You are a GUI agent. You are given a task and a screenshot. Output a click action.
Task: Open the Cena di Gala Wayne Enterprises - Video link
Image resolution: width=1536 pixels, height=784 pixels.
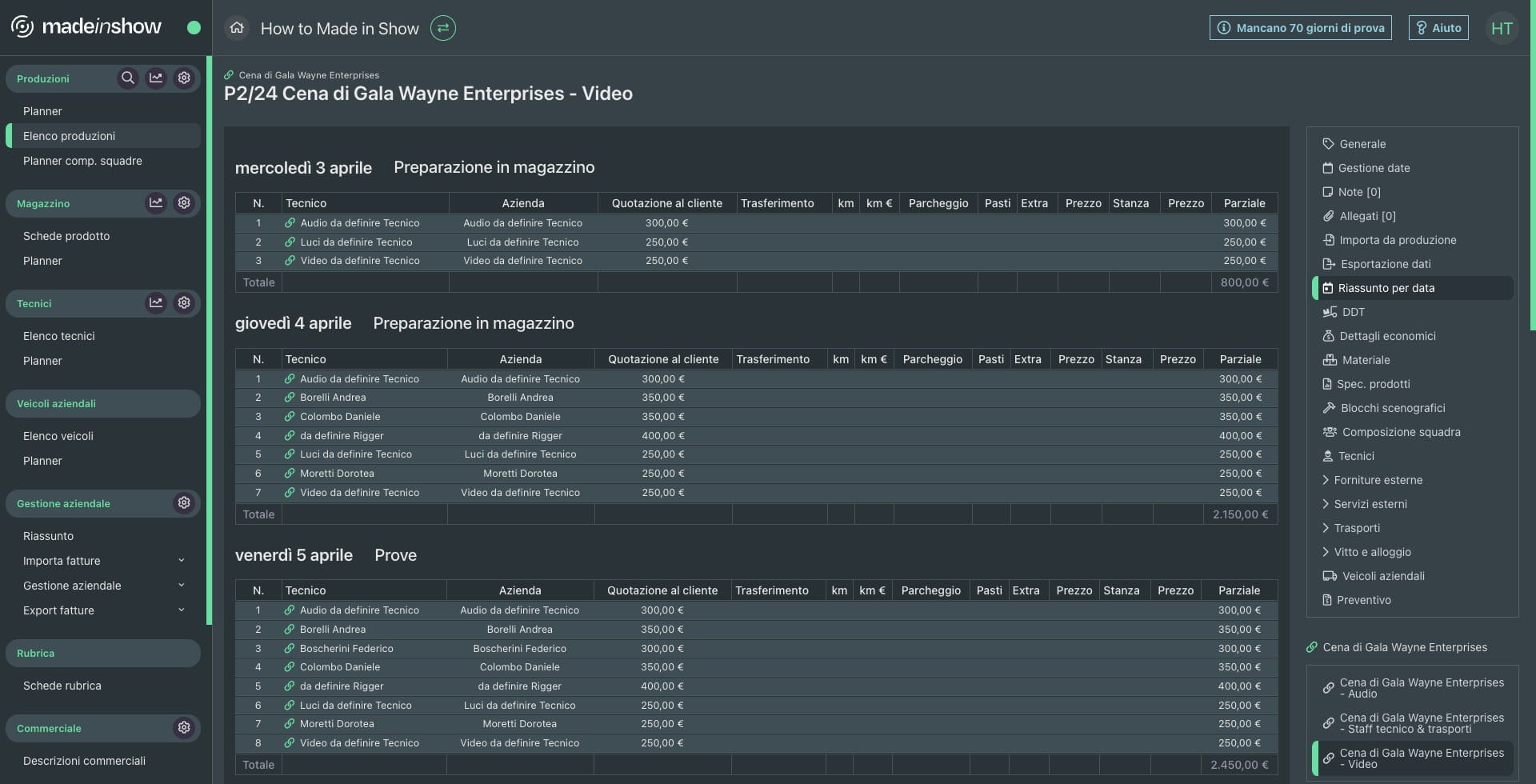[x=1413, y=758]
